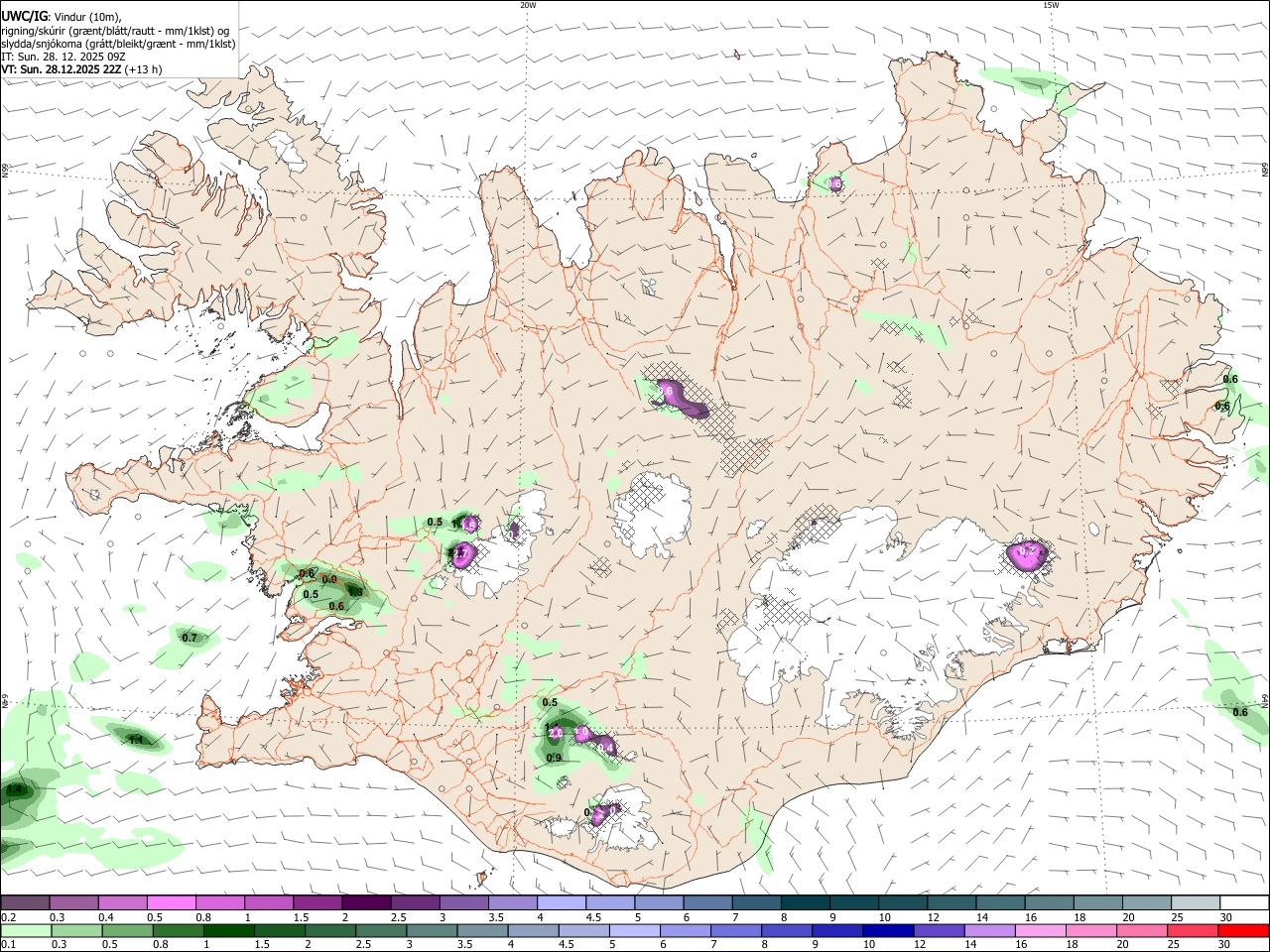Image resolution: width=1270 pixels, height=952 pixels.
Task: Select the darkest green 1–1.5 rain scale swatch
Action: (227, 930)
